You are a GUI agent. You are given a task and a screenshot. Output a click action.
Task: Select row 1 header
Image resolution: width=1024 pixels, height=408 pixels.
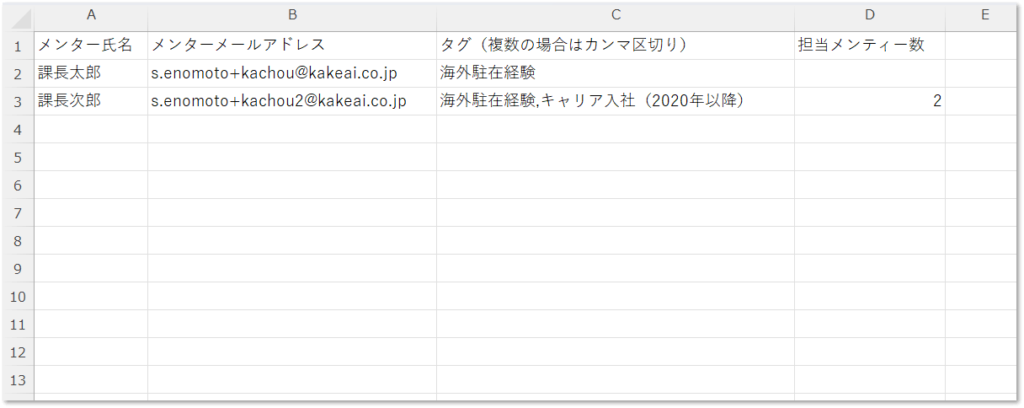coord(18,45)
